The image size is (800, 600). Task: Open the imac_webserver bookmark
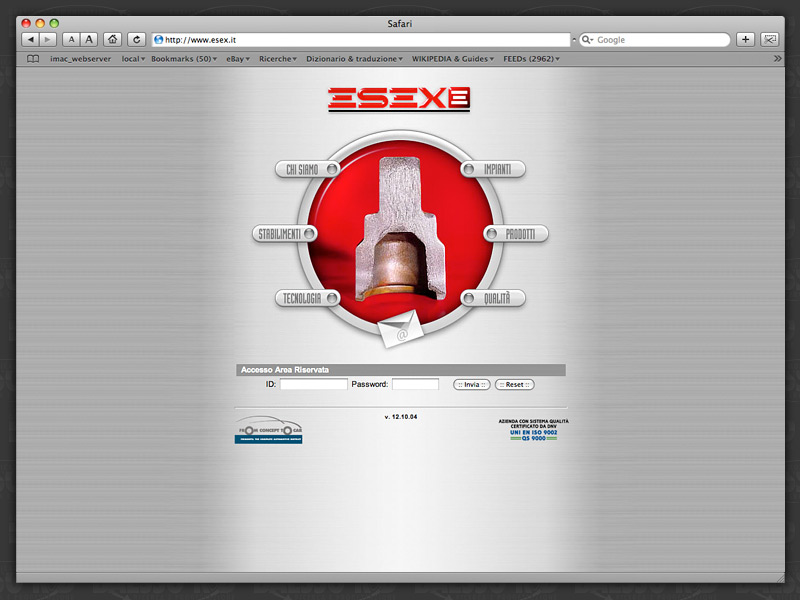(x=81, y=59)
